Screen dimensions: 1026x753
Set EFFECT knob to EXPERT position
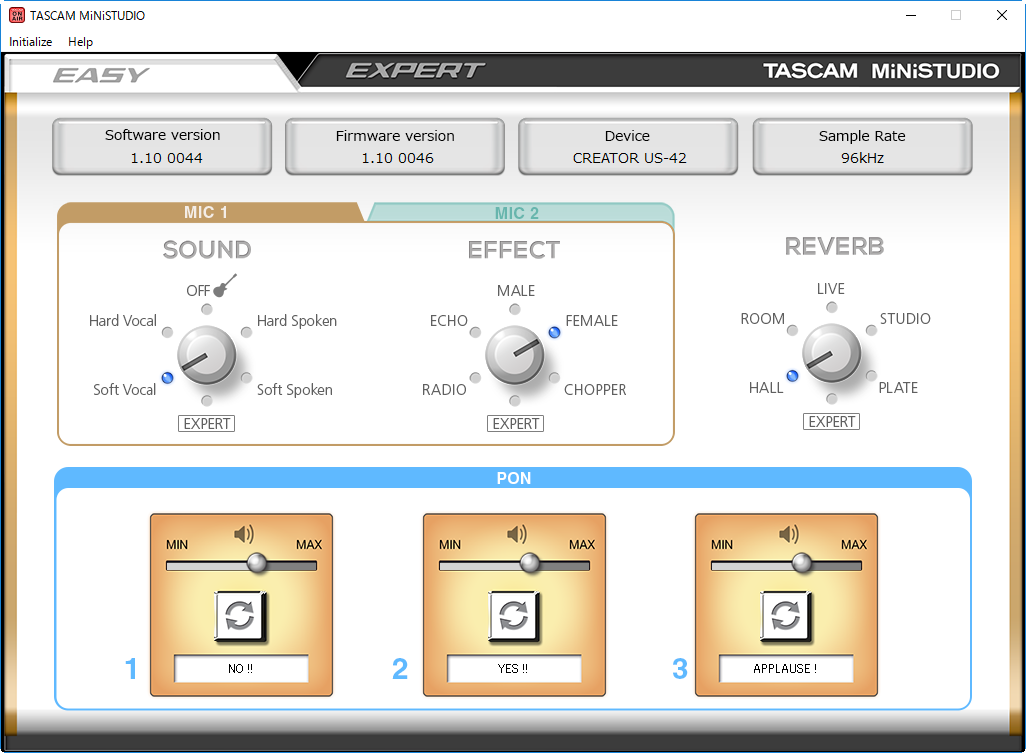point(515,400)
